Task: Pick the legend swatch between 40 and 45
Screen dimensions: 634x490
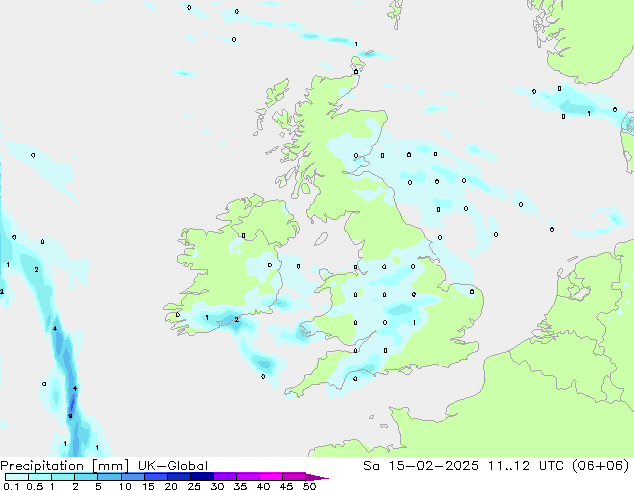Action: click(271, 477)
